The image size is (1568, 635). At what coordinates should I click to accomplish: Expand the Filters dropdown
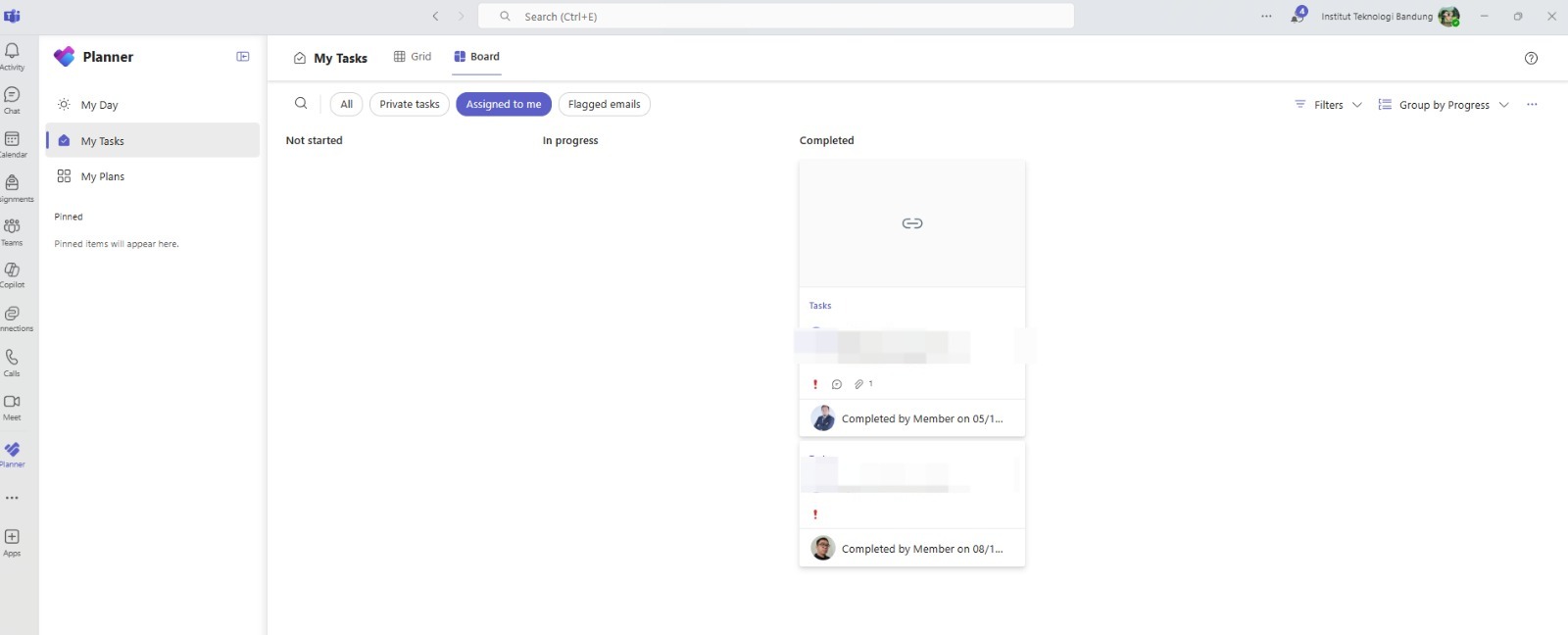(x=1328, y=105)
